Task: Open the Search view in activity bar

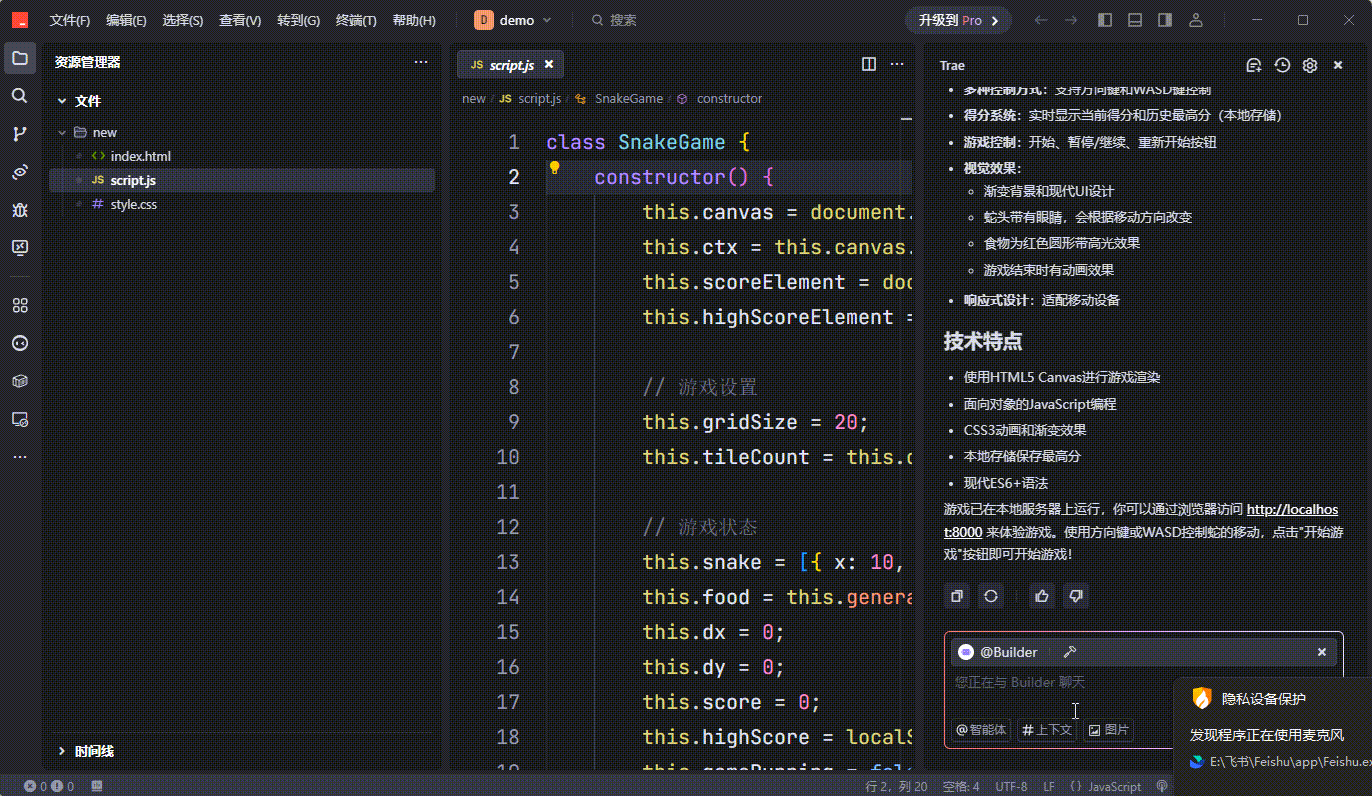Action: [x=19, y=96]
